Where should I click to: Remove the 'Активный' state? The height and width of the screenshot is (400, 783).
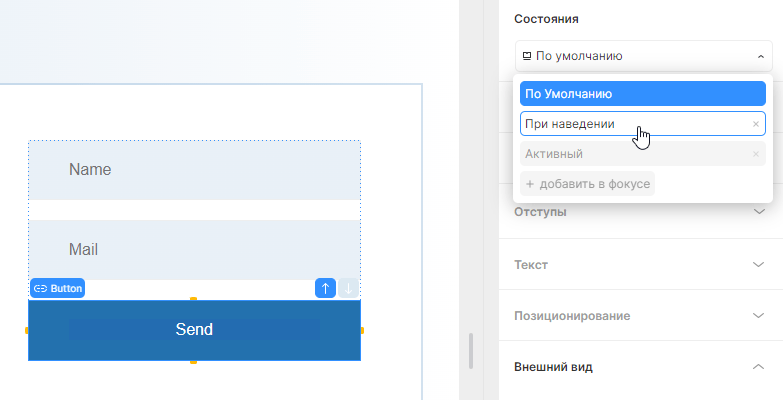pyautogui.click(x=756, y=154)
